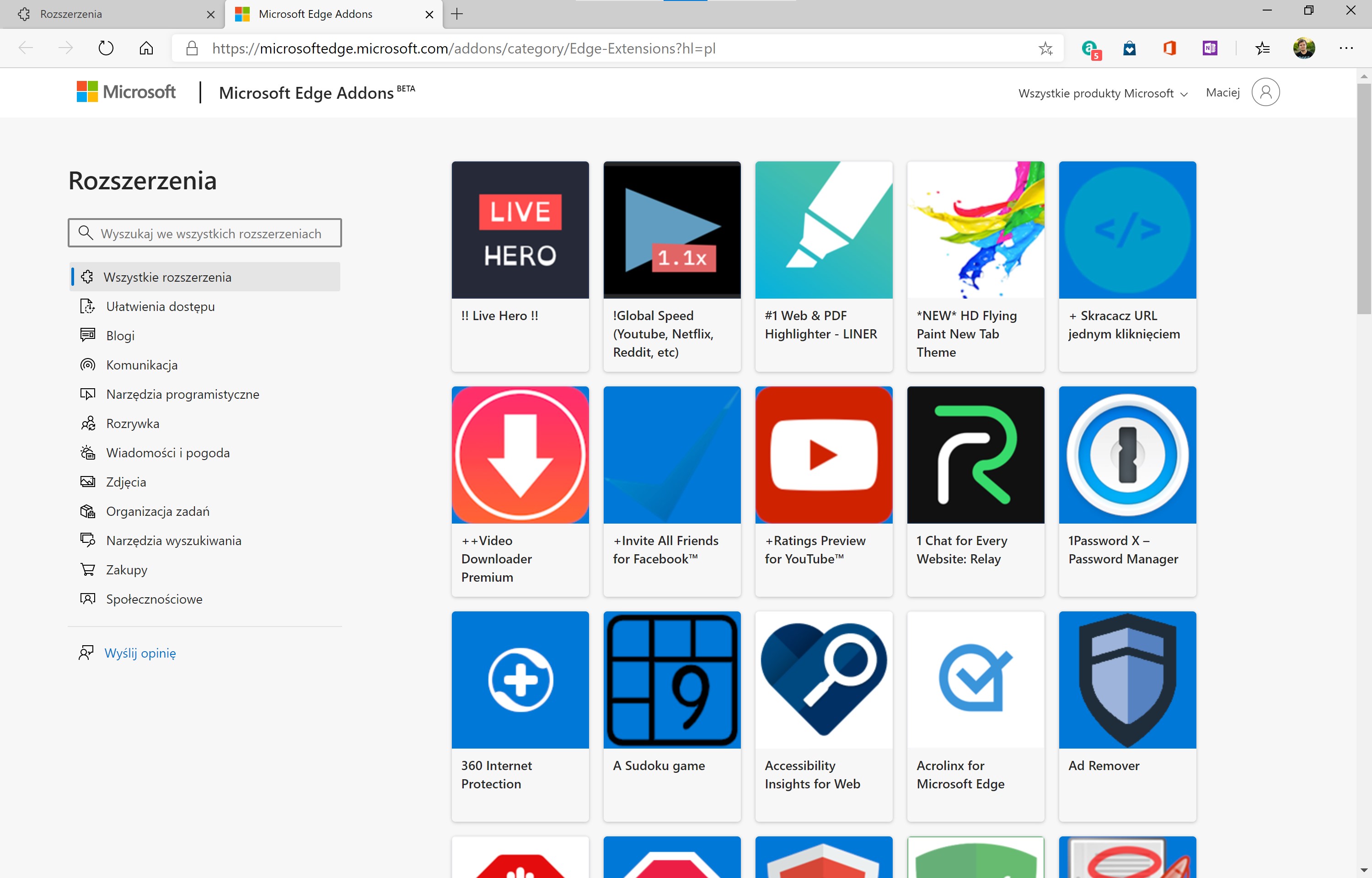Screen dimensions: 1372x878
Task: Open the !! Live Hero !! extension tile
Action: [x=520, y=266]
